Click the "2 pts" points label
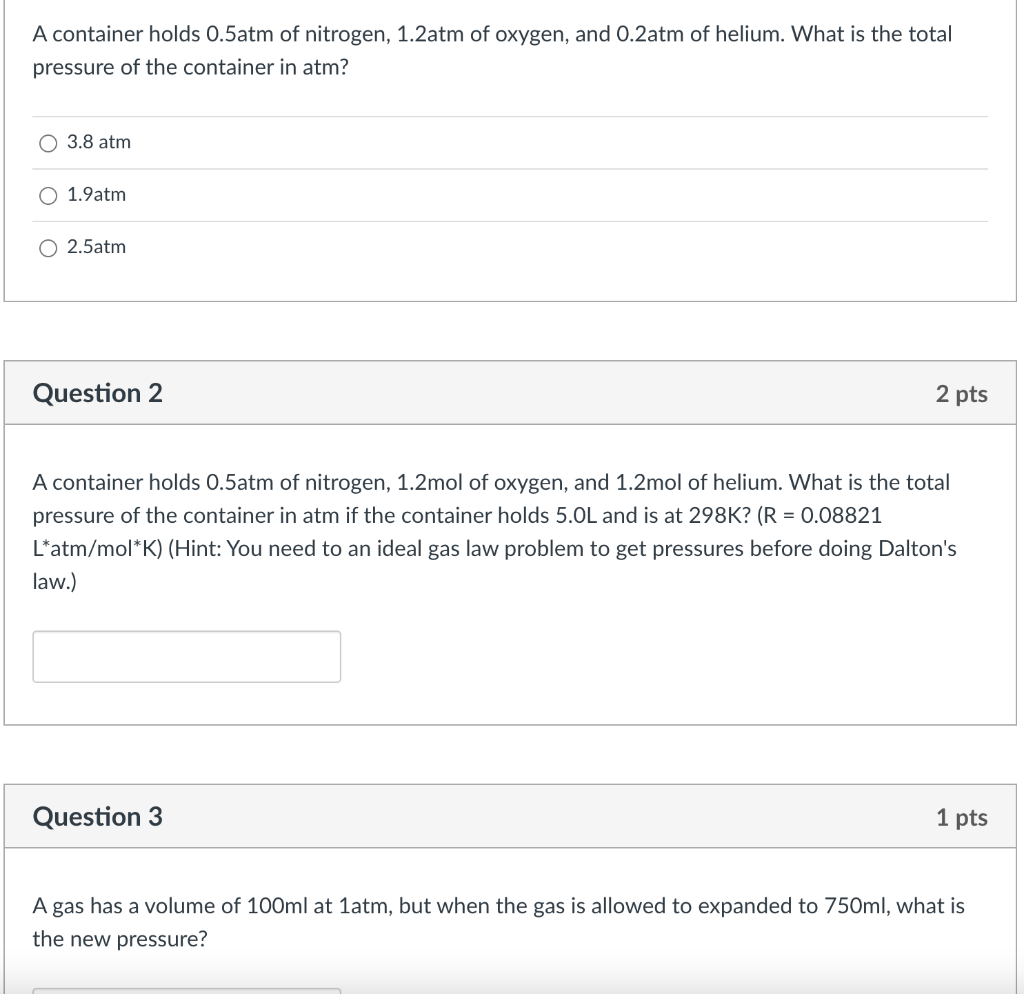1024x994 pixels. 961,394
